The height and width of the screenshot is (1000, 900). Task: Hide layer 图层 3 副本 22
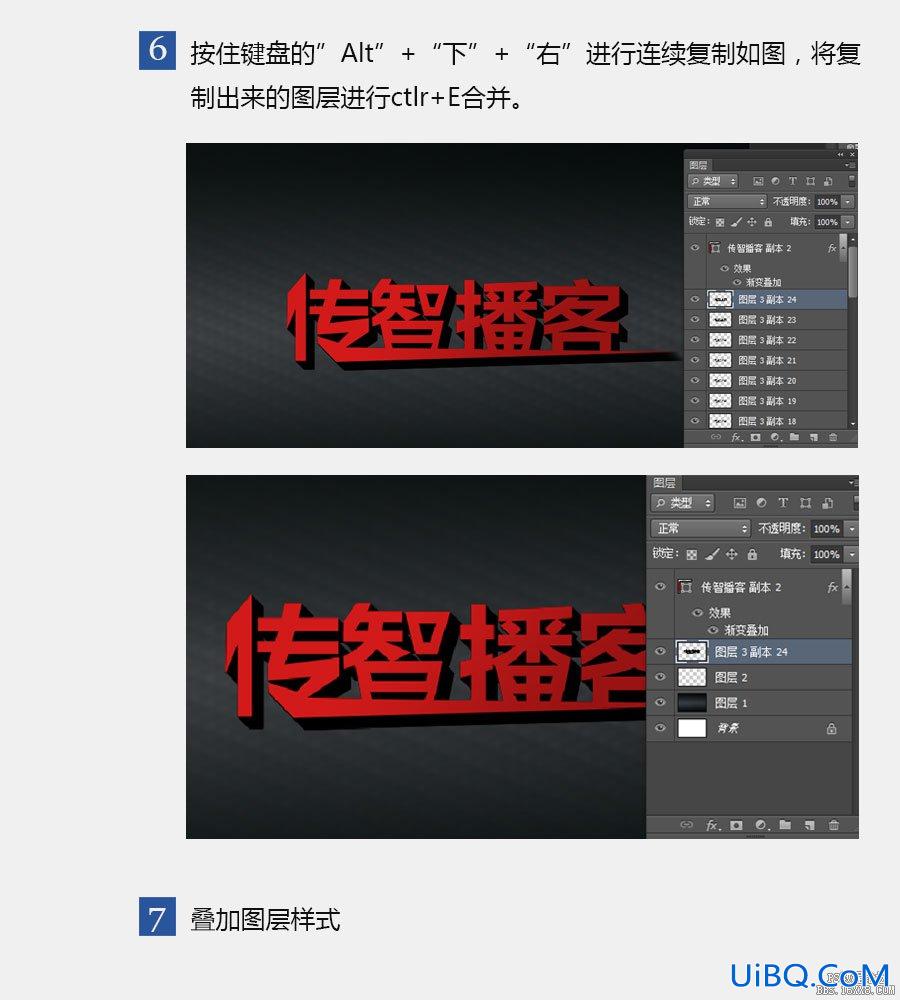pyautogui.click(x=695, y=340)
